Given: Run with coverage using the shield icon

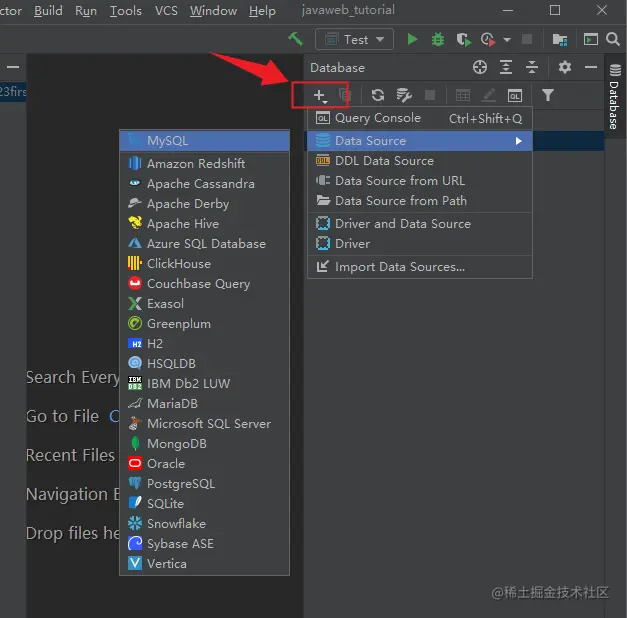Looking at the screenshot, I should click(463, 39).
